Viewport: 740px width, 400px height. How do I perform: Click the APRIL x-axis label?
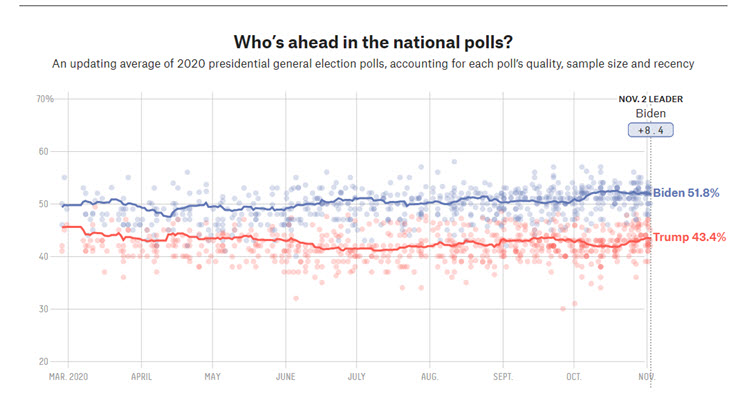[141, 378]
